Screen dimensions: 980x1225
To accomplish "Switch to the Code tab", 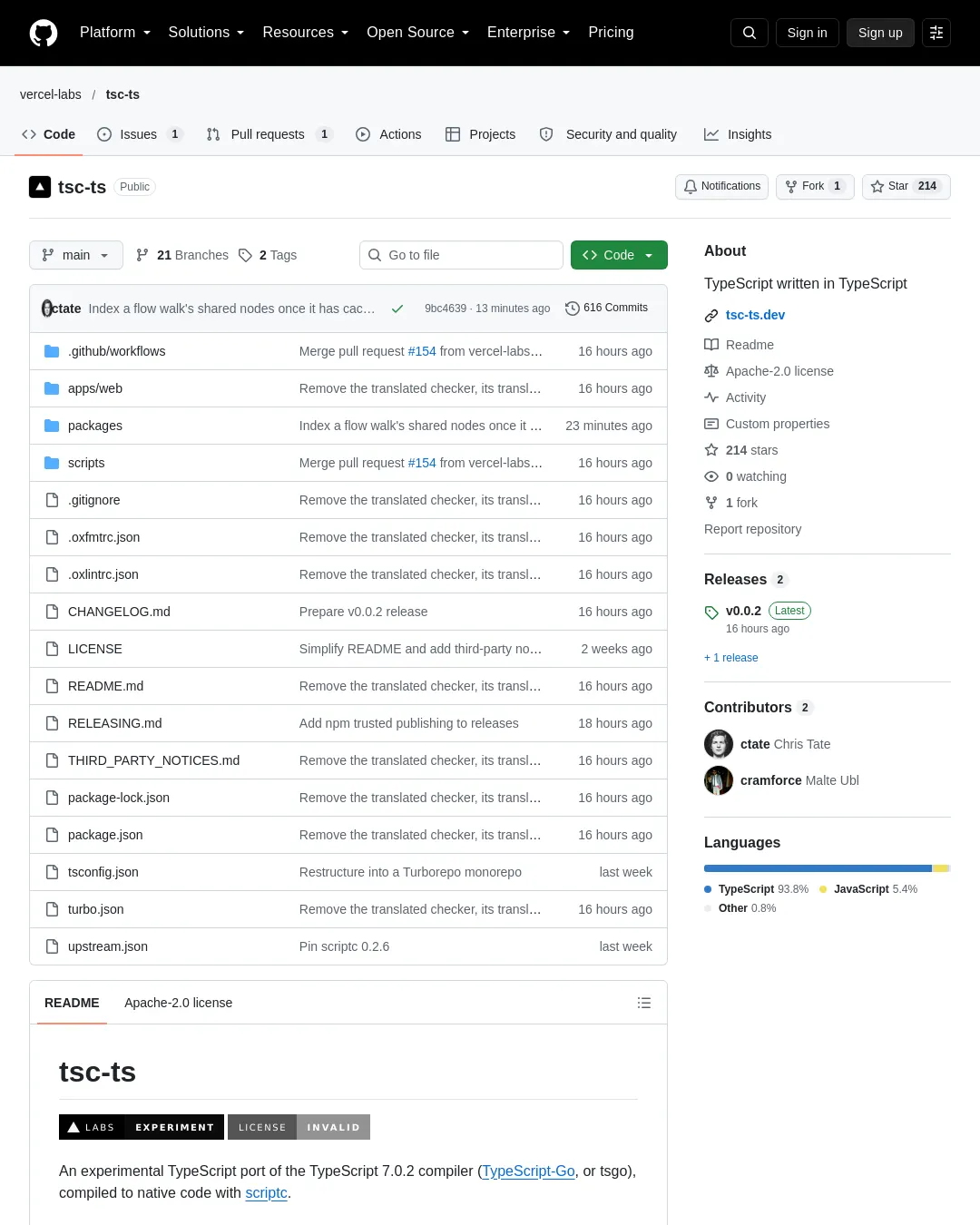I will coord(49,134).
